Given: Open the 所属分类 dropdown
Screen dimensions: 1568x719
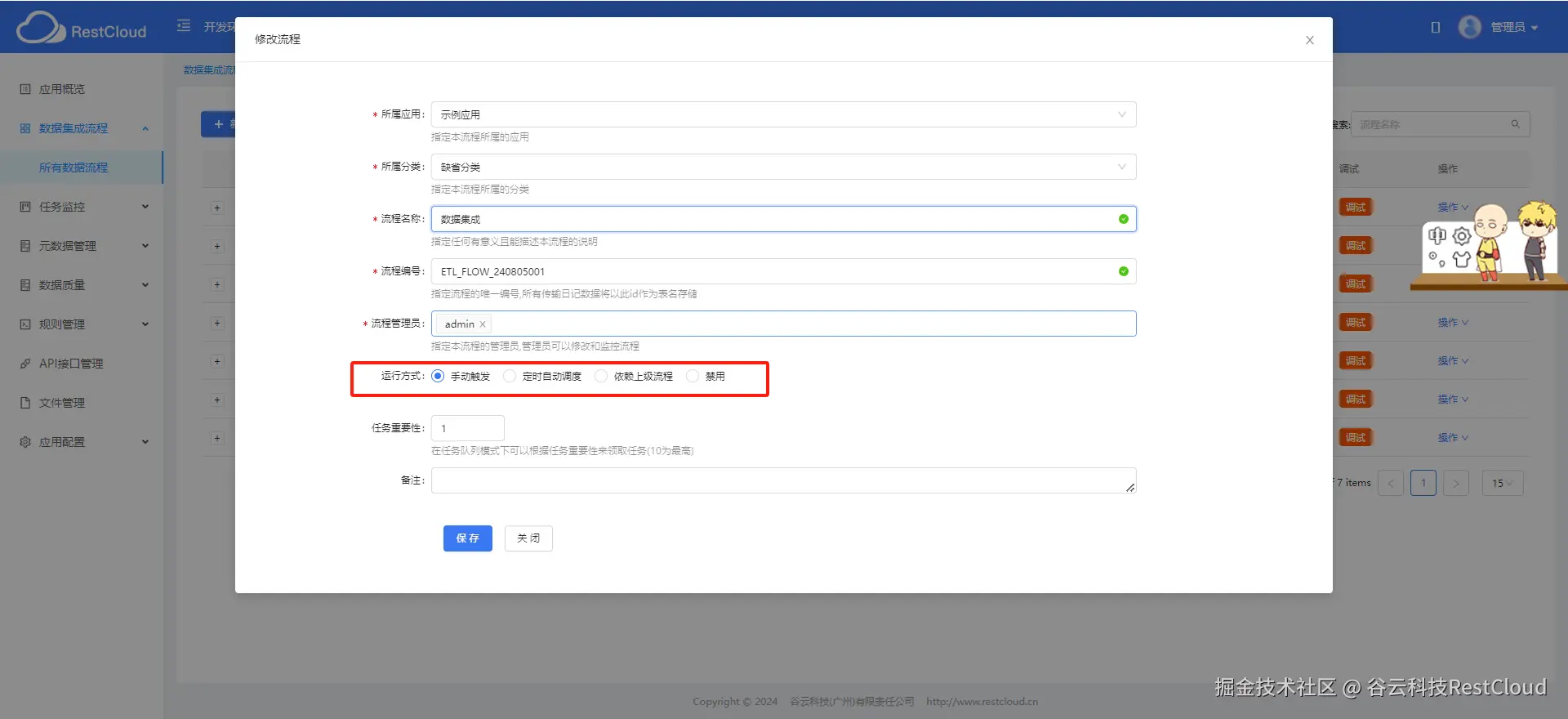Looking at the screenshot, I should click(784, 167).
